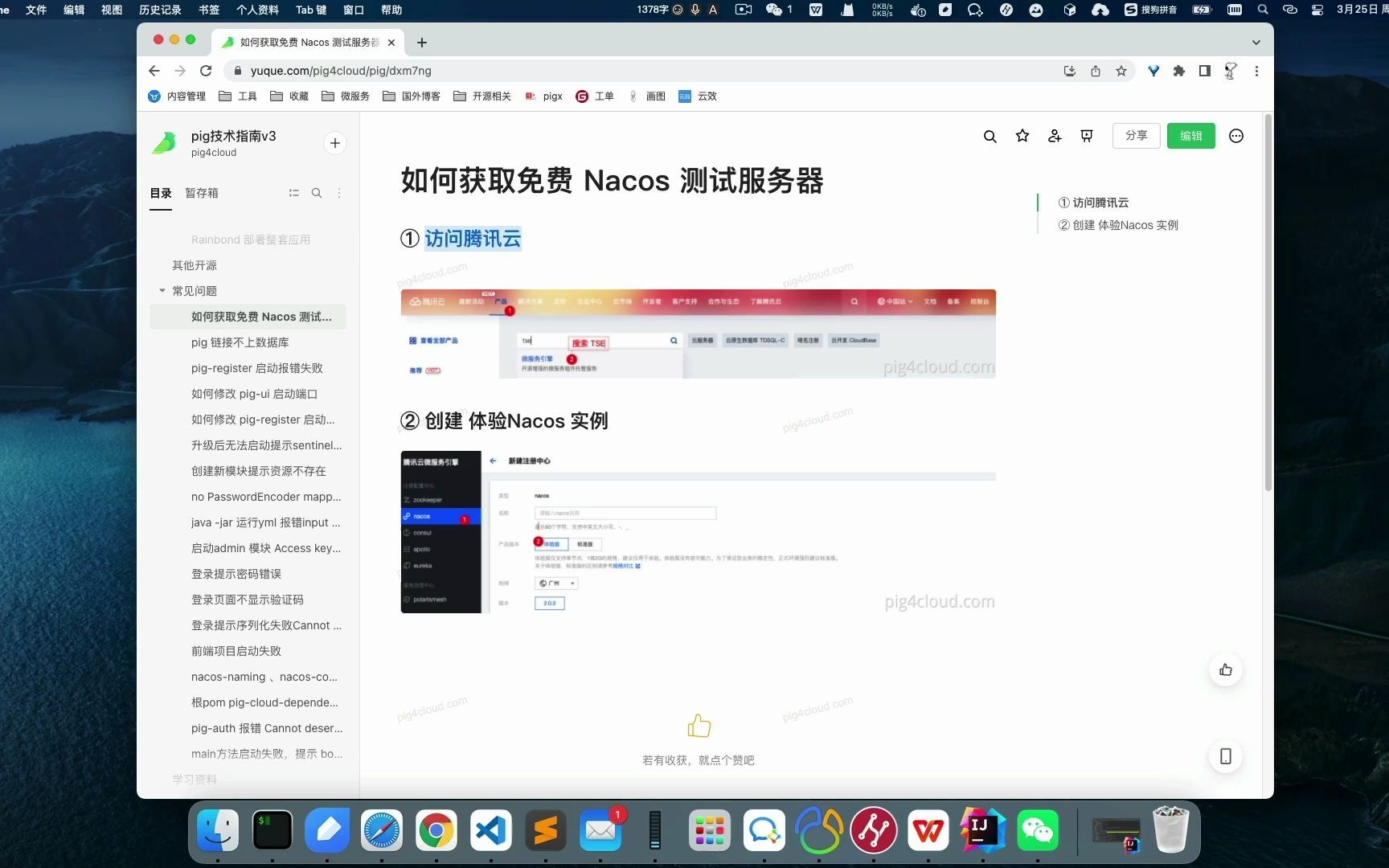Screen dimensions: 1389x868
Task: Open the Nacos instance creation screenshot
Action: (698, 532)
